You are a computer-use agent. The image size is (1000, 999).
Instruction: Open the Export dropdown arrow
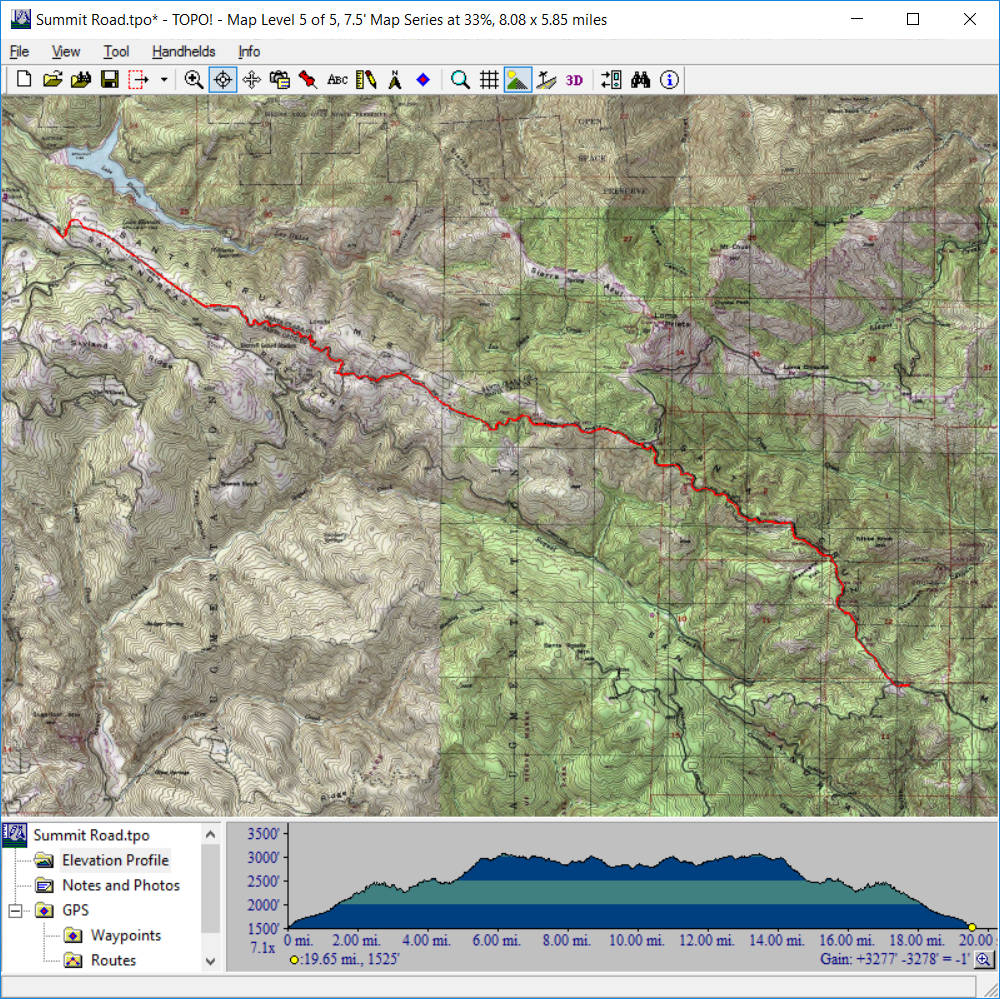[x=164, y=80]
